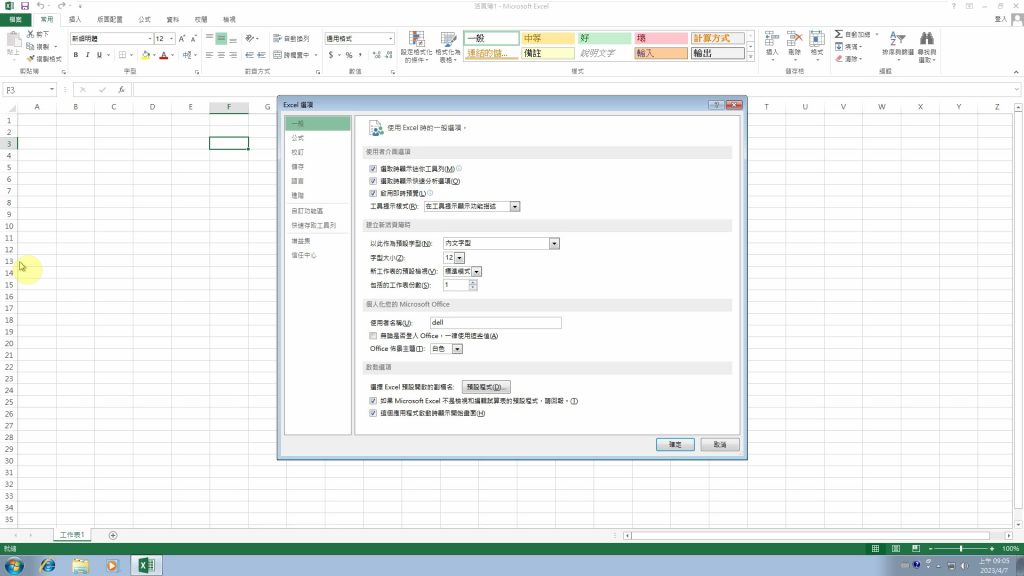
Task: Click the Insert Function fx icon
Action: [121, 89]
